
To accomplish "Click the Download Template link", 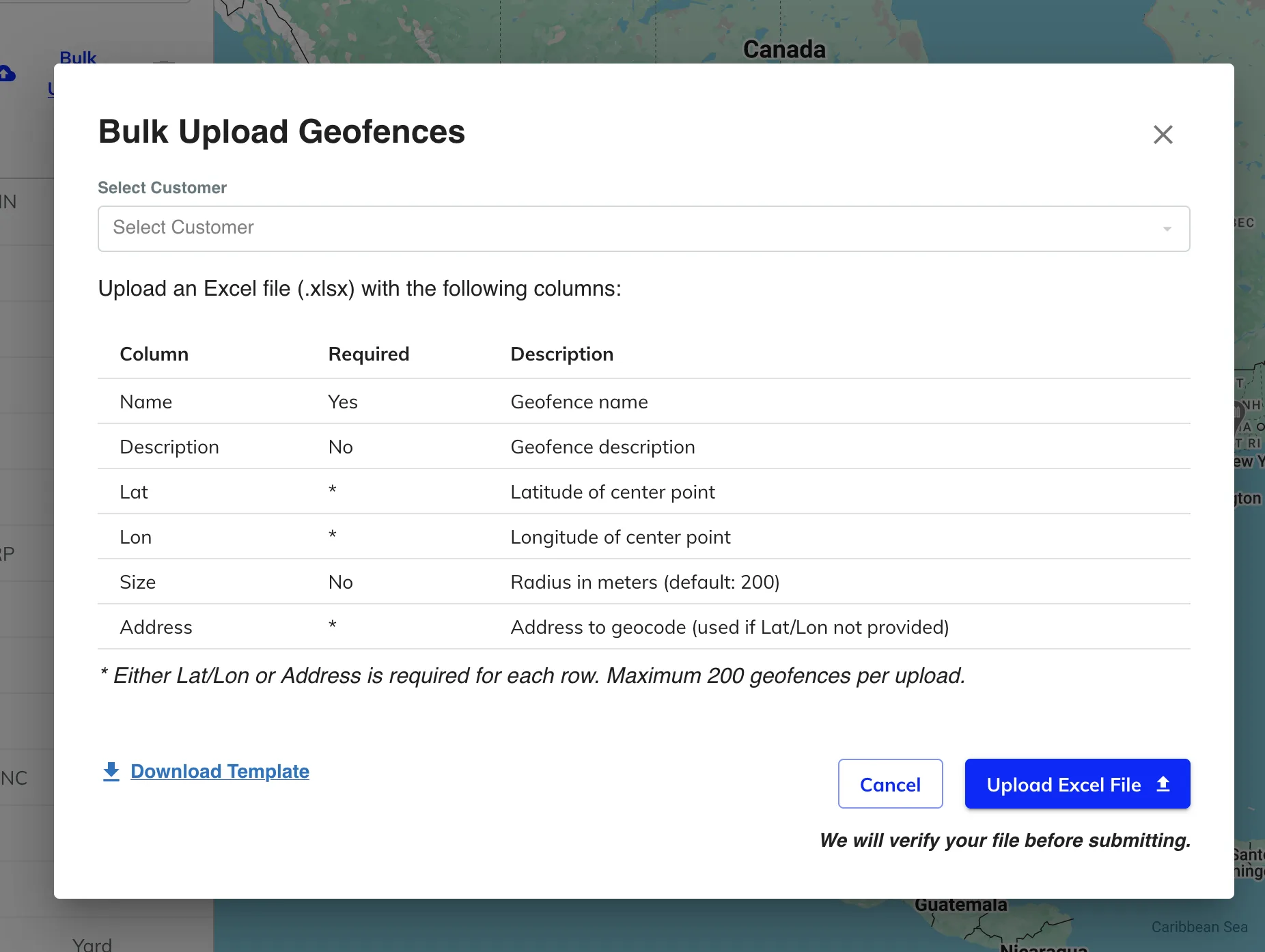I will (219, 771).
